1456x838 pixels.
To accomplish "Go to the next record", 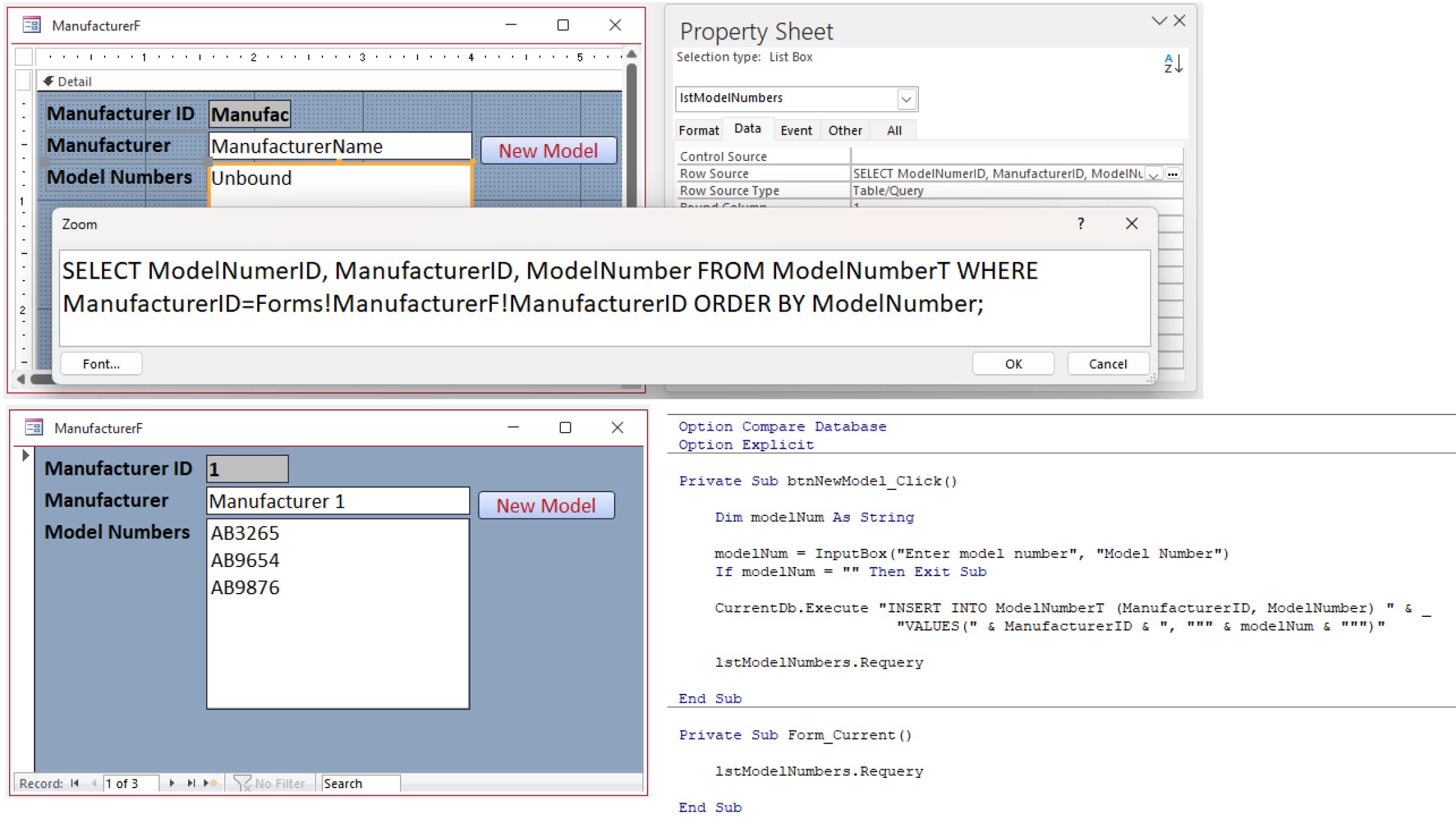I will coord(172,782).
